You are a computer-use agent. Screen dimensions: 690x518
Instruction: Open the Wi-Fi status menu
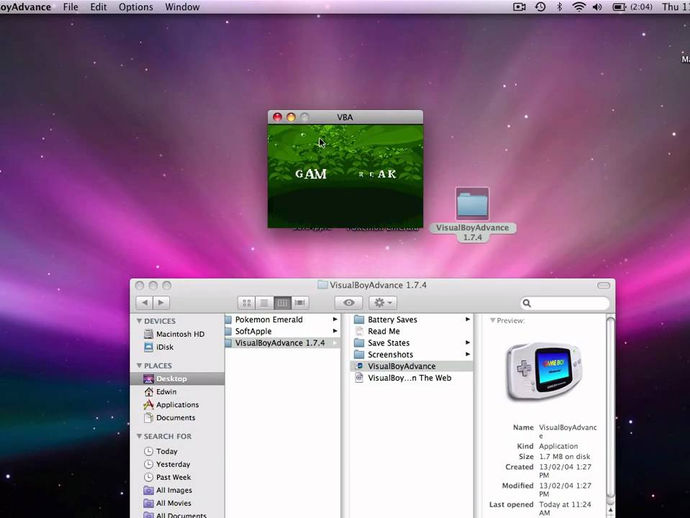(579, 7)
